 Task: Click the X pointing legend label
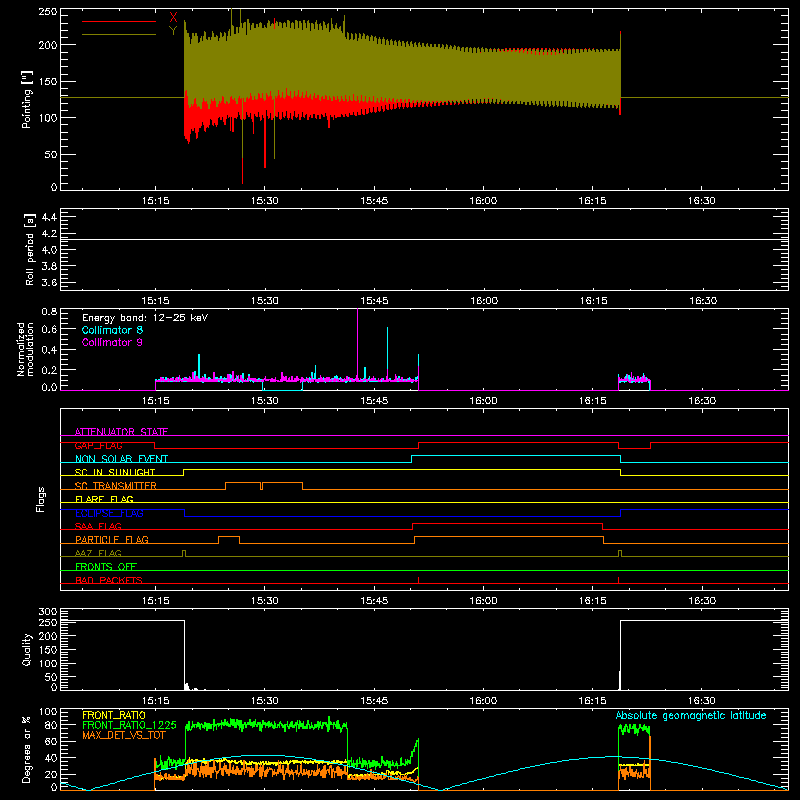[173, 18]
